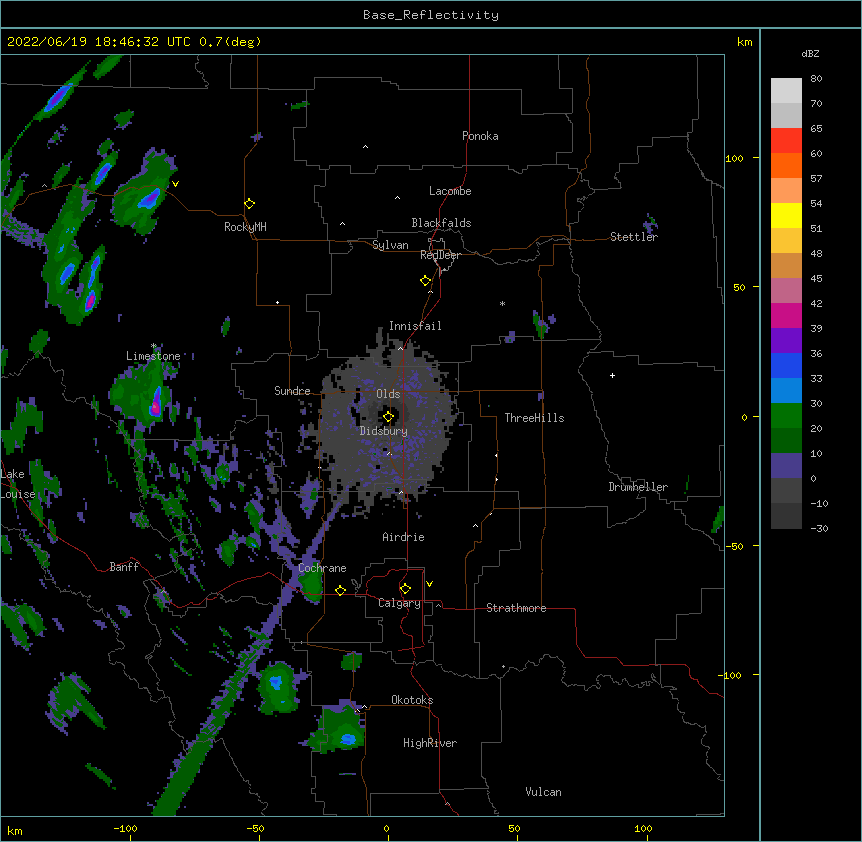Click the Vulcan label
The image size is (862, 842).
click(x=543, y=792)
